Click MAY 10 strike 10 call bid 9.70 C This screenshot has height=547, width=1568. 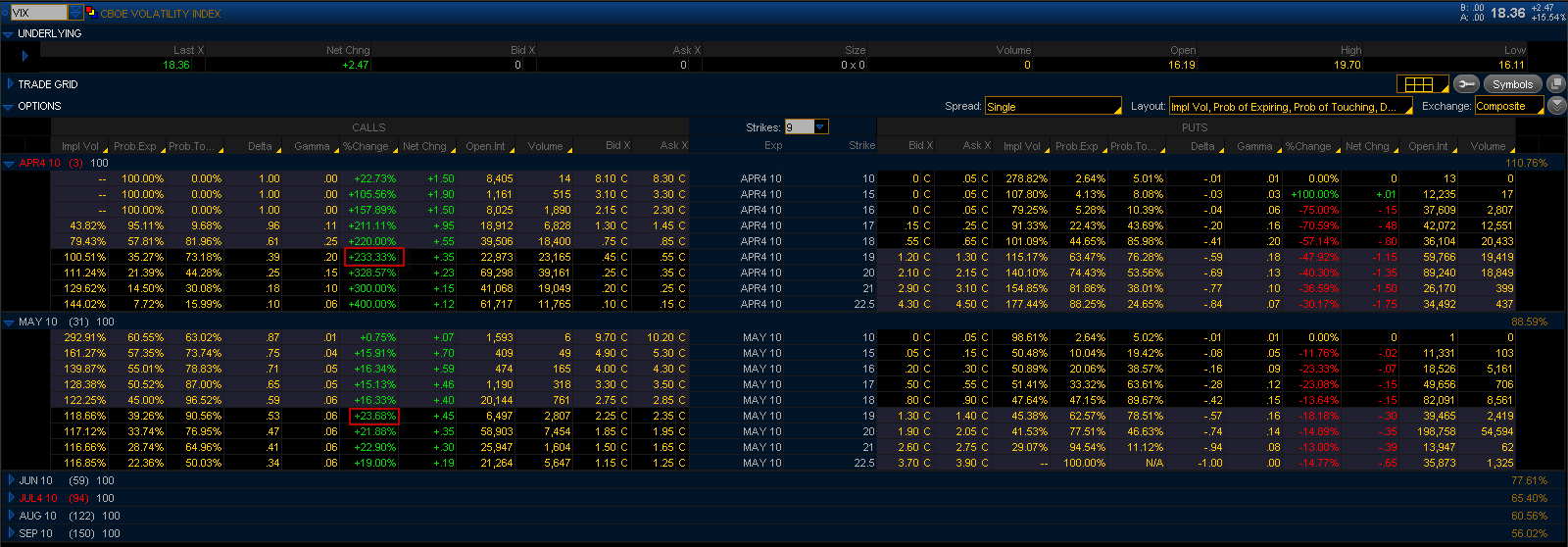[x=612, y=338]
